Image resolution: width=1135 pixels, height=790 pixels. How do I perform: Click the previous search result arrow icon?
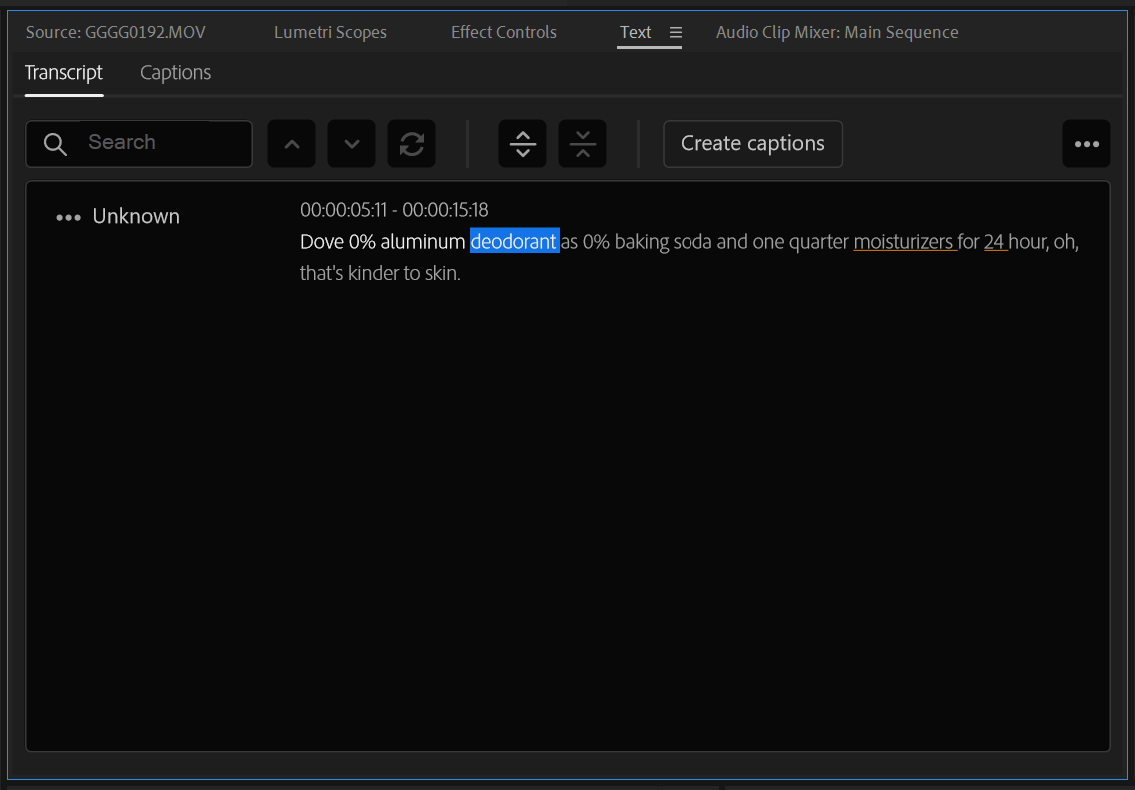[291, 143]
